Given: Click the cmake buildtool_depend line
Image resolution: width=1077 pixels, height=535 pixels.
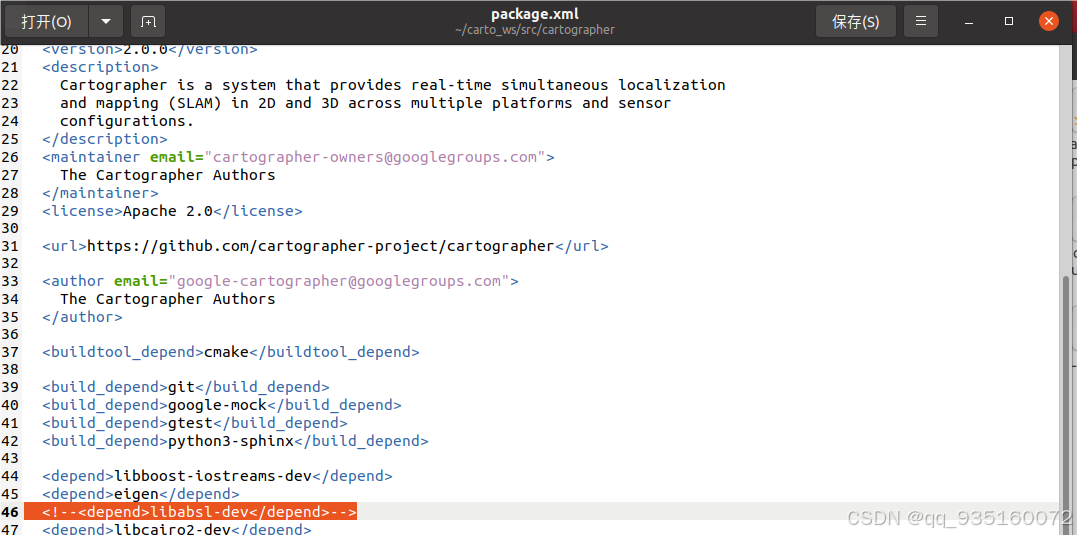Looking at the screenshot, I should pyautogui.click(x=231, y=352).
